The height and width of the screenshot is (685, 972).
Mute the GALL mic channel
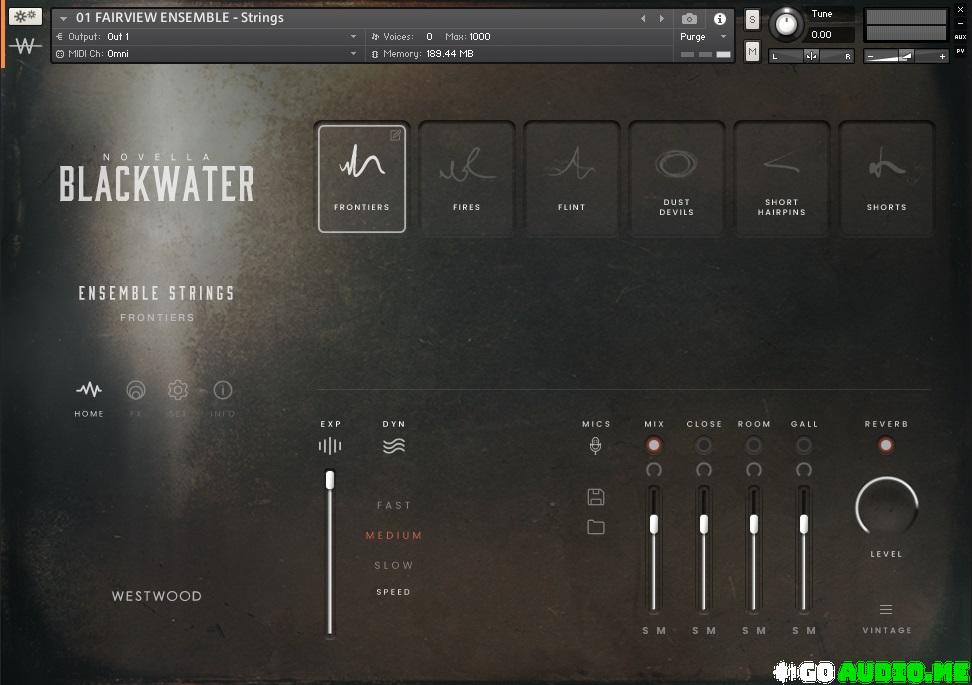pos(811,630)
